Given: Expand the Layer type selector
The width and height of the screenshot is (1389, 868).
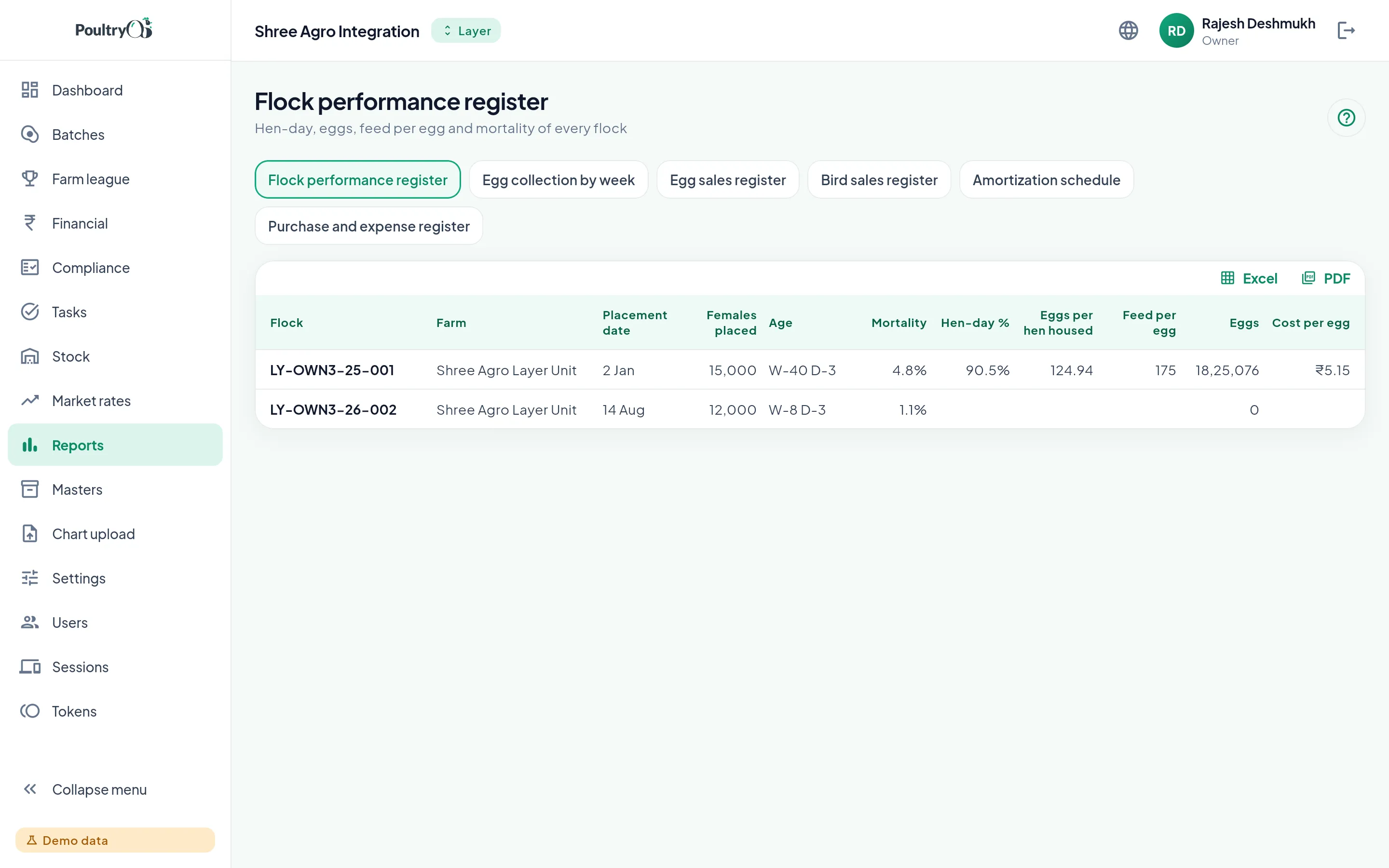Looking at the screenshot, I should click(x=466, y=30).
